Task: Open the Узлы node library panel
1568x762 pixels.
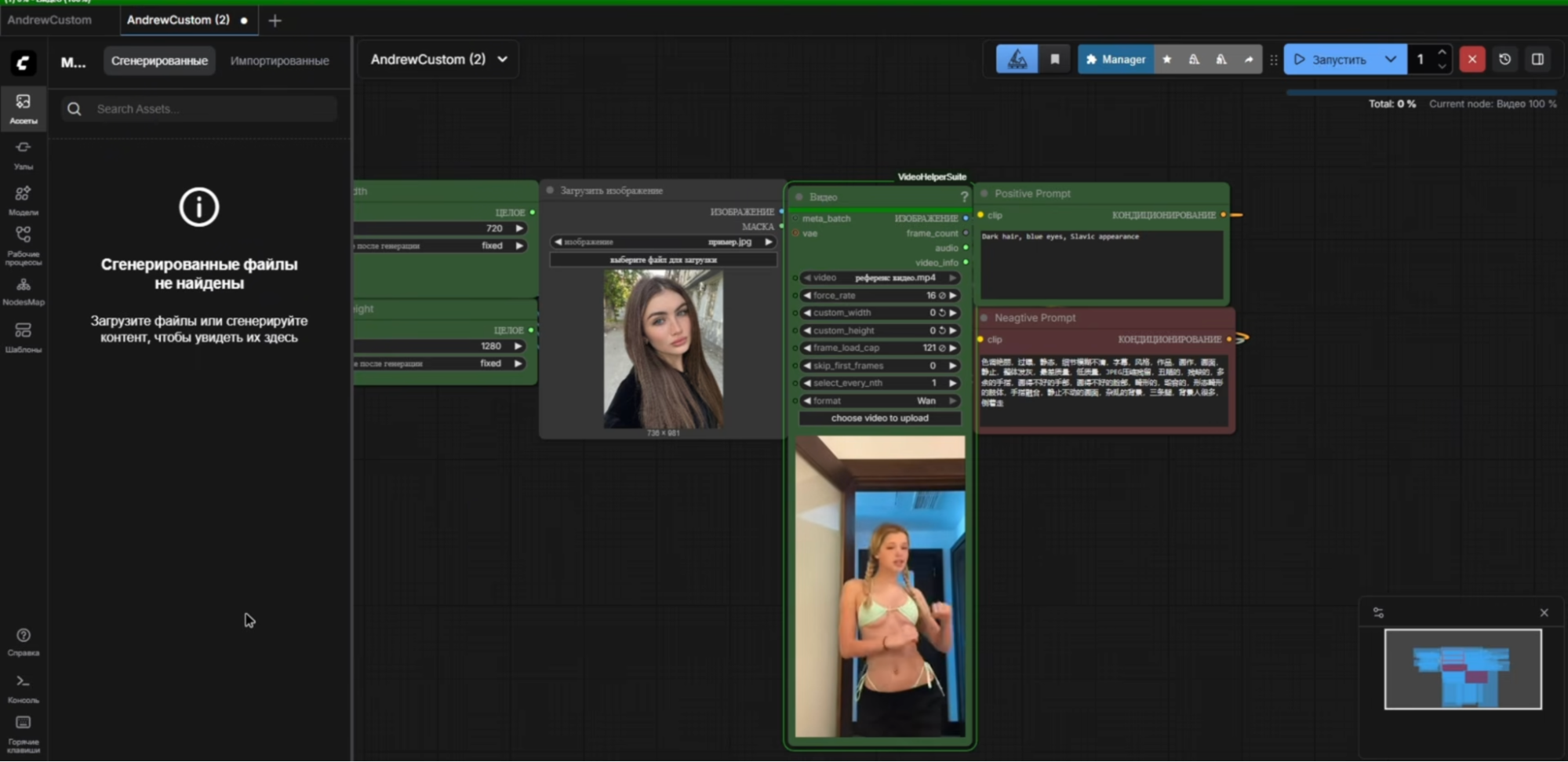Action: [24, 155]
